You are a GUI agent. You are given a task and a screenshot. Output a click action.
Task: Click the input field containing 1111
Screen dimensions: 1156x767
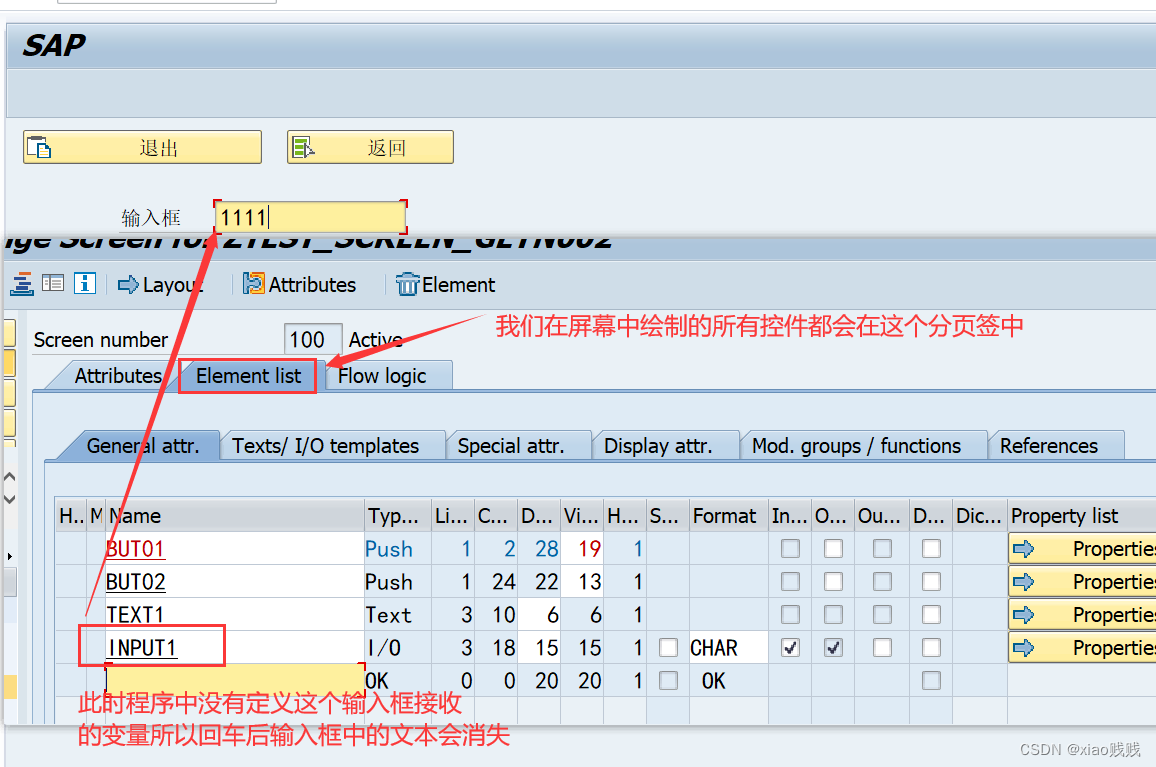(308, 216)
